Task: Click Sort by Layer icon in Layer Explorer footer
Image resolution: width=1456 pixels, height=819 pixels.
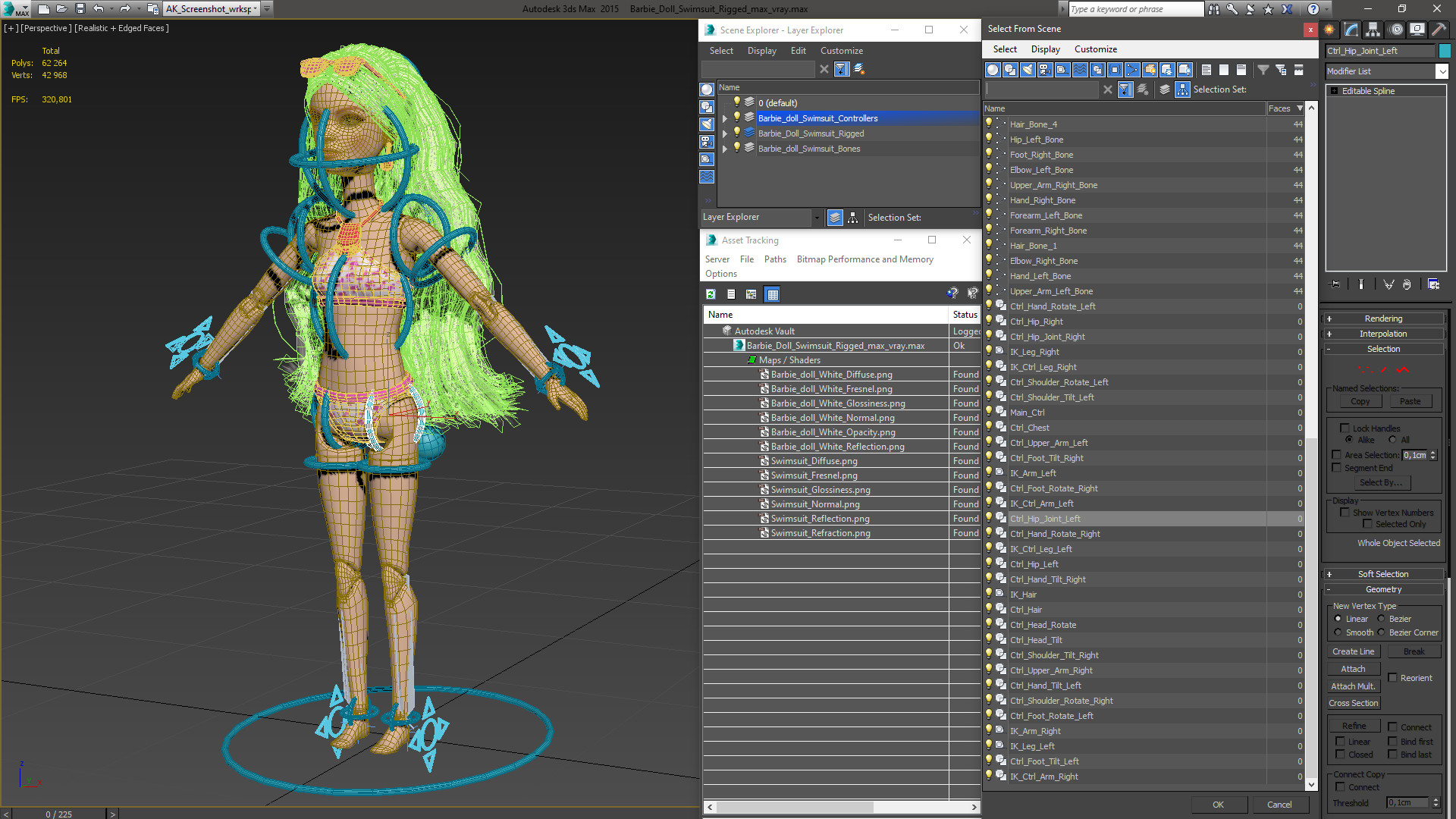Action: tap(835, 218)
